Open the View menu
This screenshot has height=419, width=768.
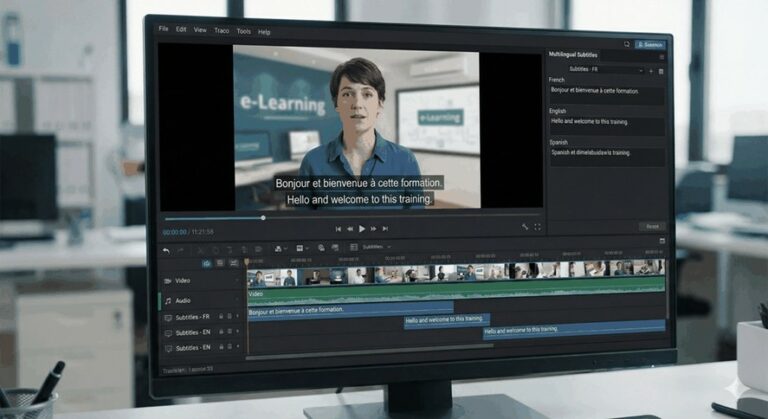200,30
